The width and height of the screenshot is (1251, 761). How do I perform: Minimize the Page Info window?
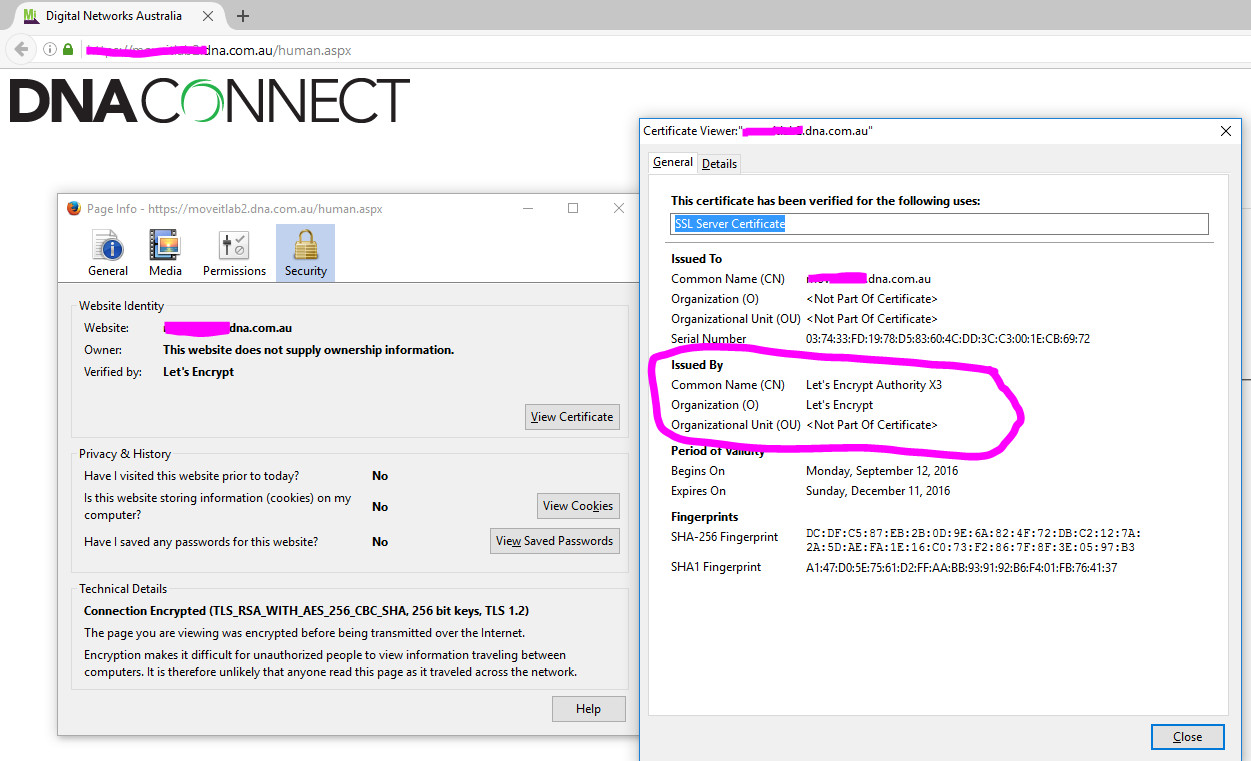pyautogui.click(x=527, y=208)
